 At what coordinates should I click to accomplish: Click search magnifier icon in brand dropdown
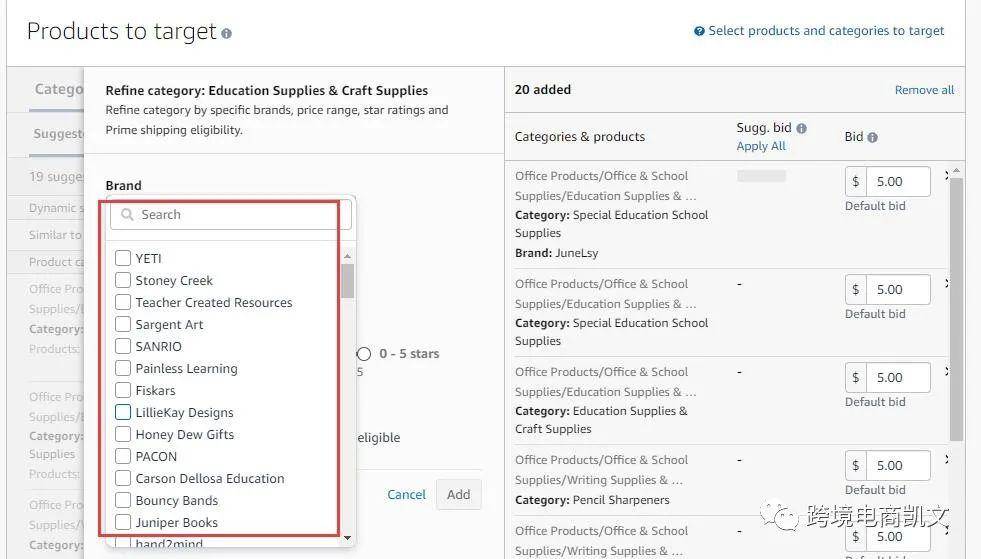point(127,214)
